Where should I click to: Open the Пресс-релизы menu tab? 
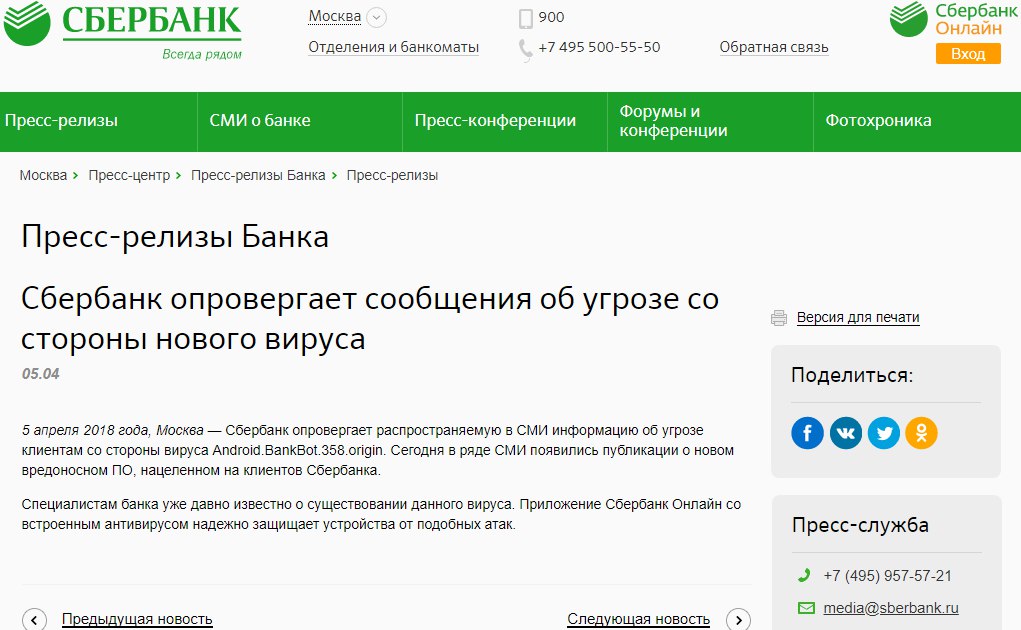pos(98,121)
